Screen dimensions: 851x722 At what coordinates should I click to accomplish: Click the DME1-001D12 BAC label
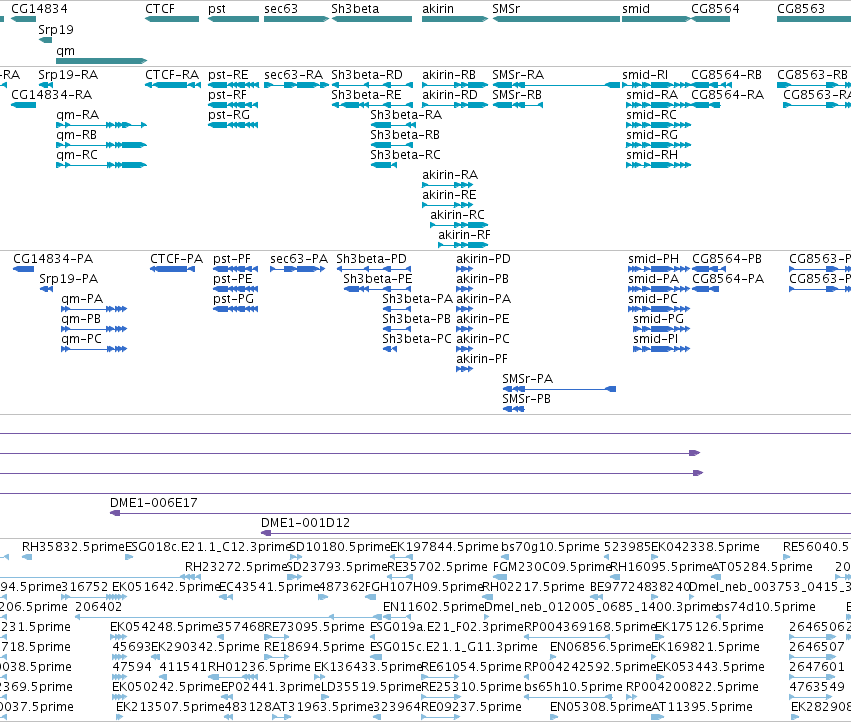click(x=306, y=523)
